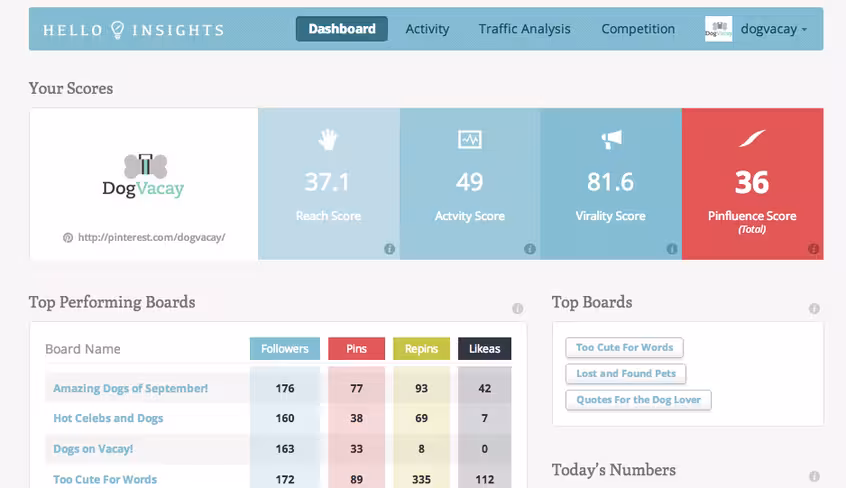The height and width of the screenshot is (488, 846).
Task: Open info icon on Virality Score tile
Action: 672,249
